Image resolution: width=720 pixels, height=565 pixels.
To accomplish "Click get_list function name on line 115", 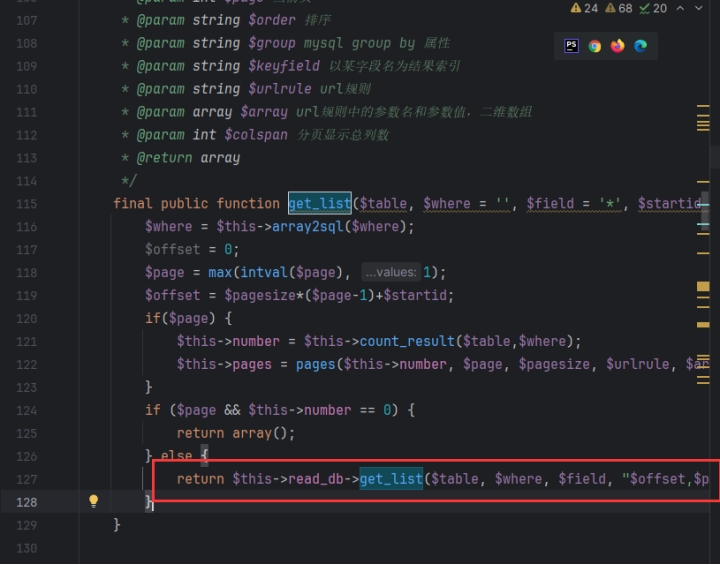I will click(319, 203).
